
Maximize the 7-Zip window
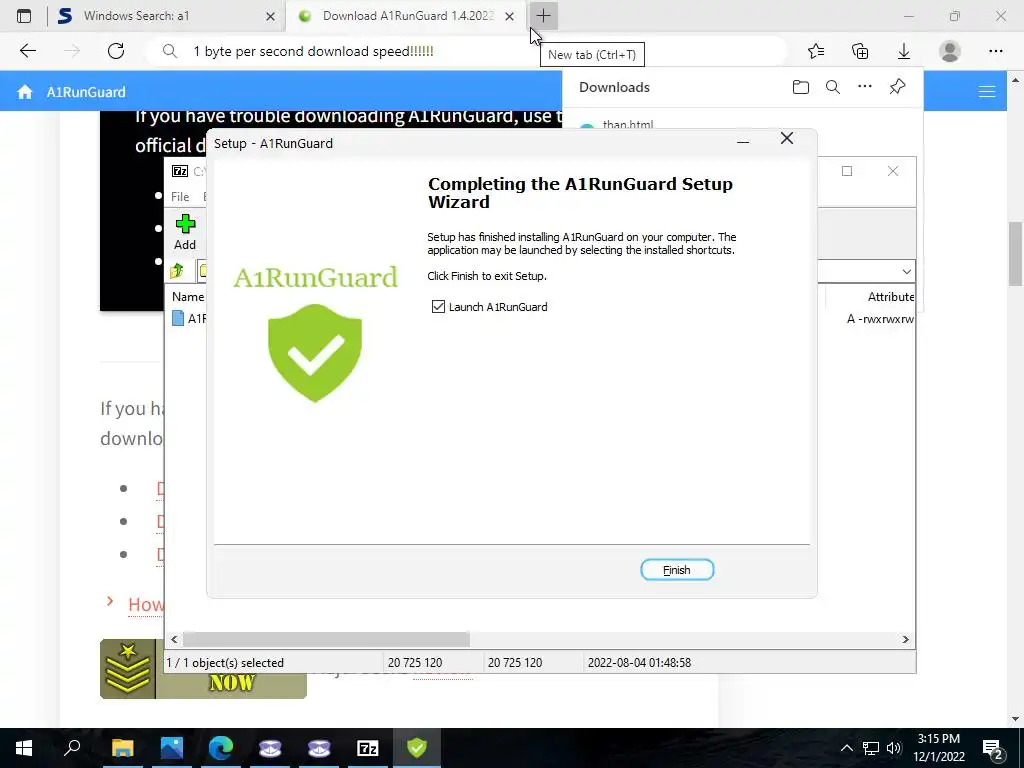tap(847, 171)
